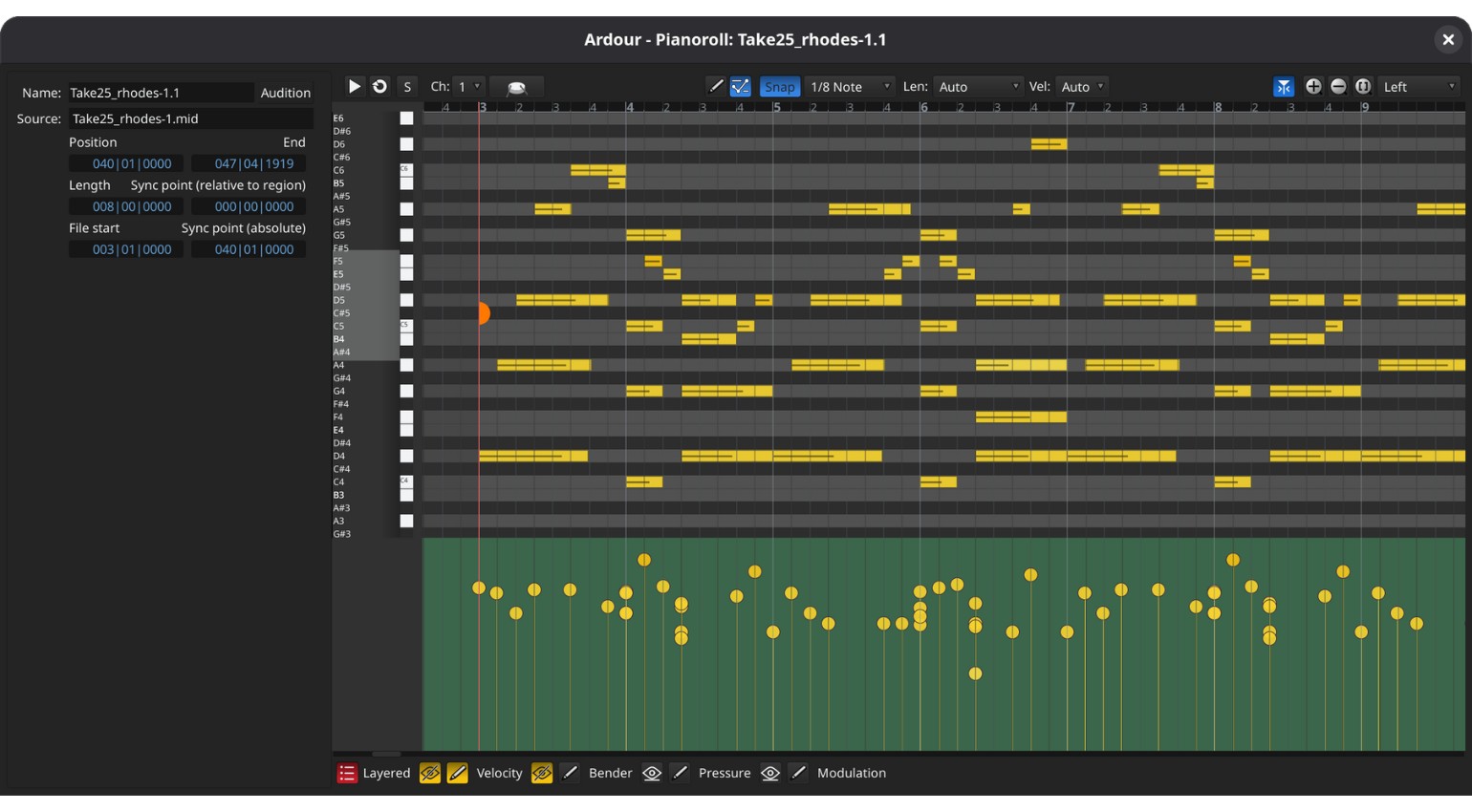This screenshot has width=1472, height=812.
Task: Open the Len Auto dropdown
Action: click(977, 87)
